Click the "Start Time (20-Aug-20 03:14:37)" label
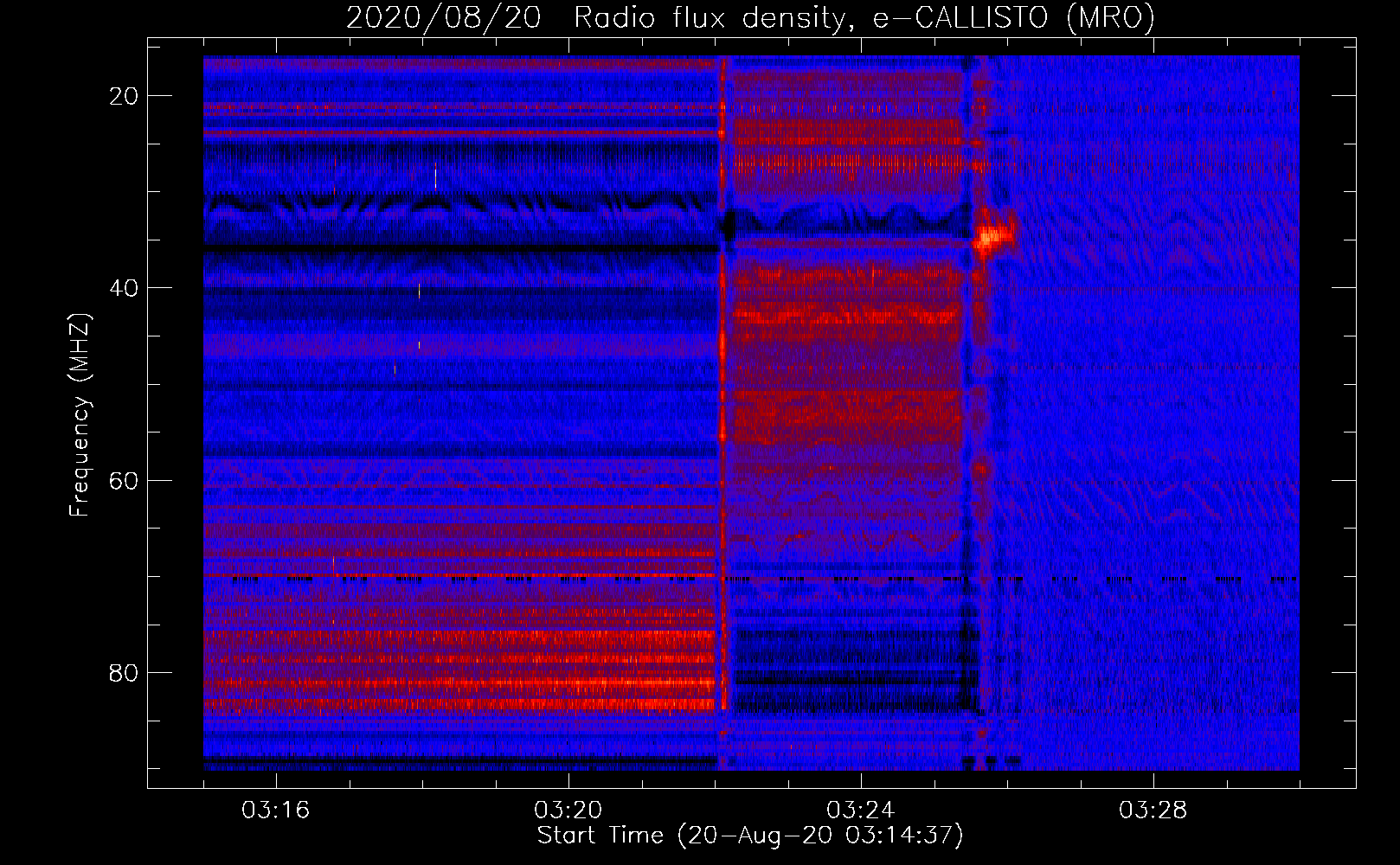This screenshot has height=865, width=1400. 750,836
